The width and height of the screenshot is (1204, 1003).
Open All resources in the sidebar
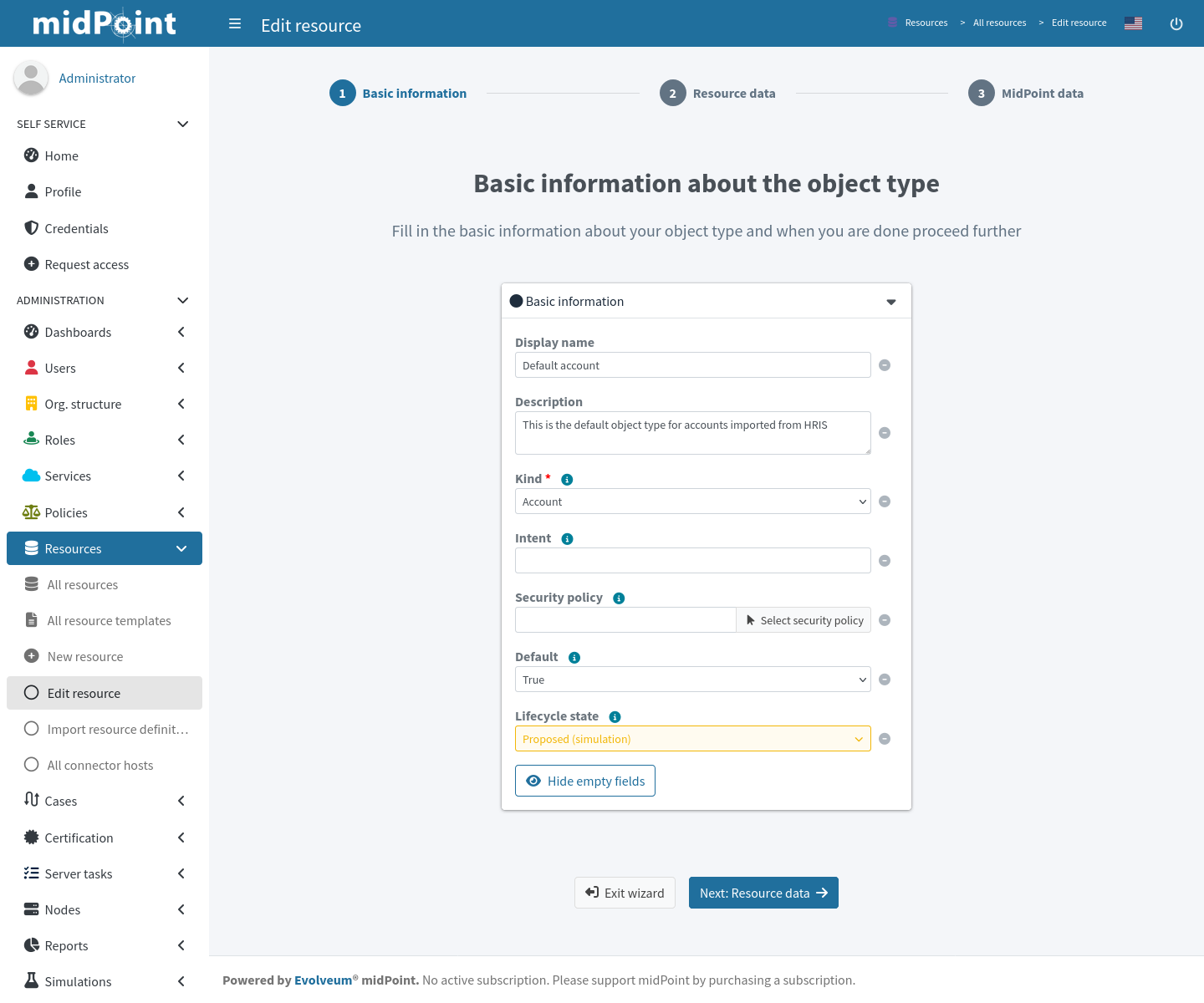pos(83,585)
